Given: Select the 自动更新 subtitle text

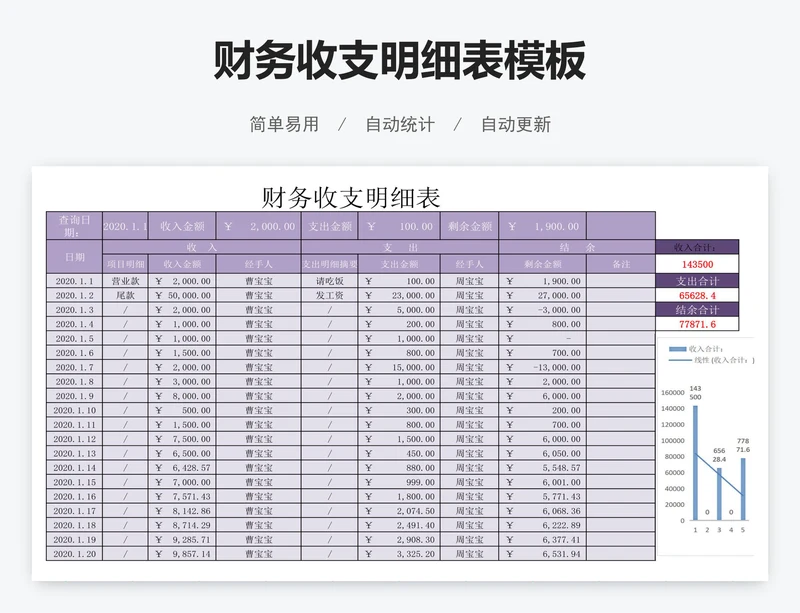Looking at the screenshot, I should click(516, 125).
